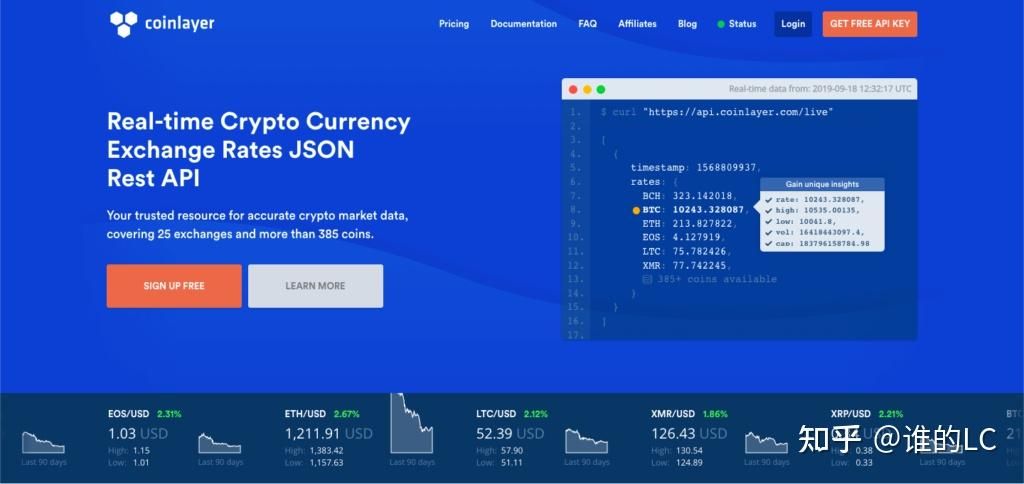
Task: Click green dot in code window
Action: click(601, 89)
